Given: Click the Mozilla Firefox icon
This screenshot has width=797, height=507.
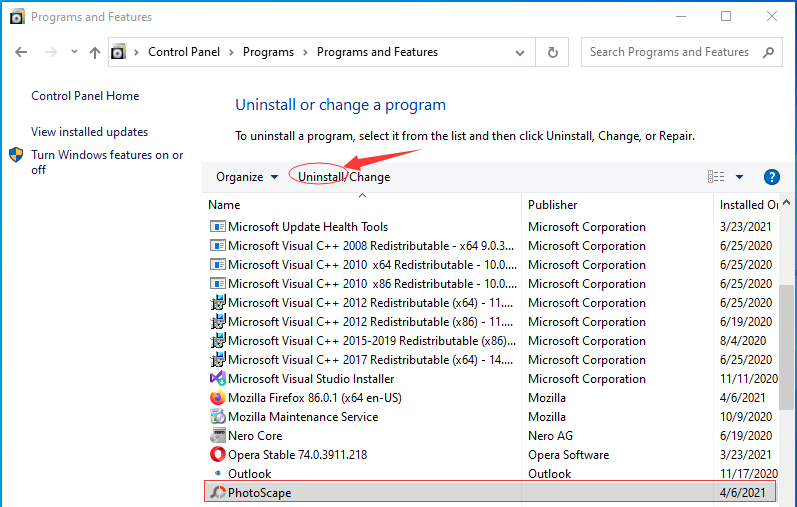Looking at the screenshot, I should coord(218,397).
